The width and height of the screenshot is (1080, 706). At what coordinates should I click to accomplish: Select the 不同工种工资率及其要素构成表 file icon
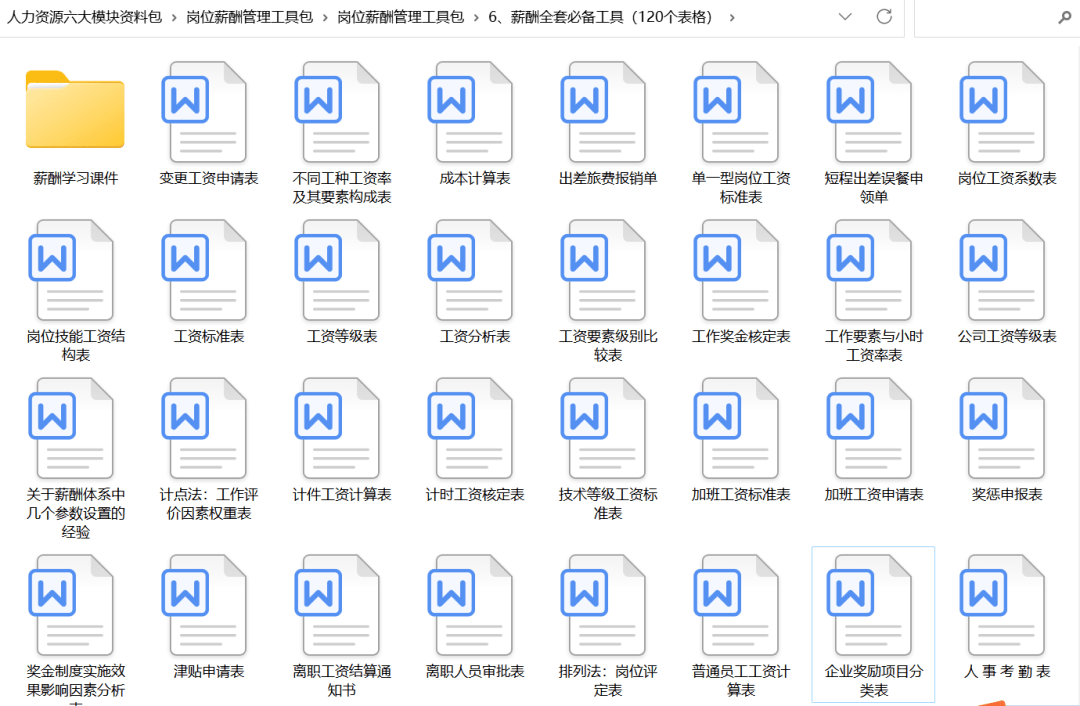click(337, 112)
